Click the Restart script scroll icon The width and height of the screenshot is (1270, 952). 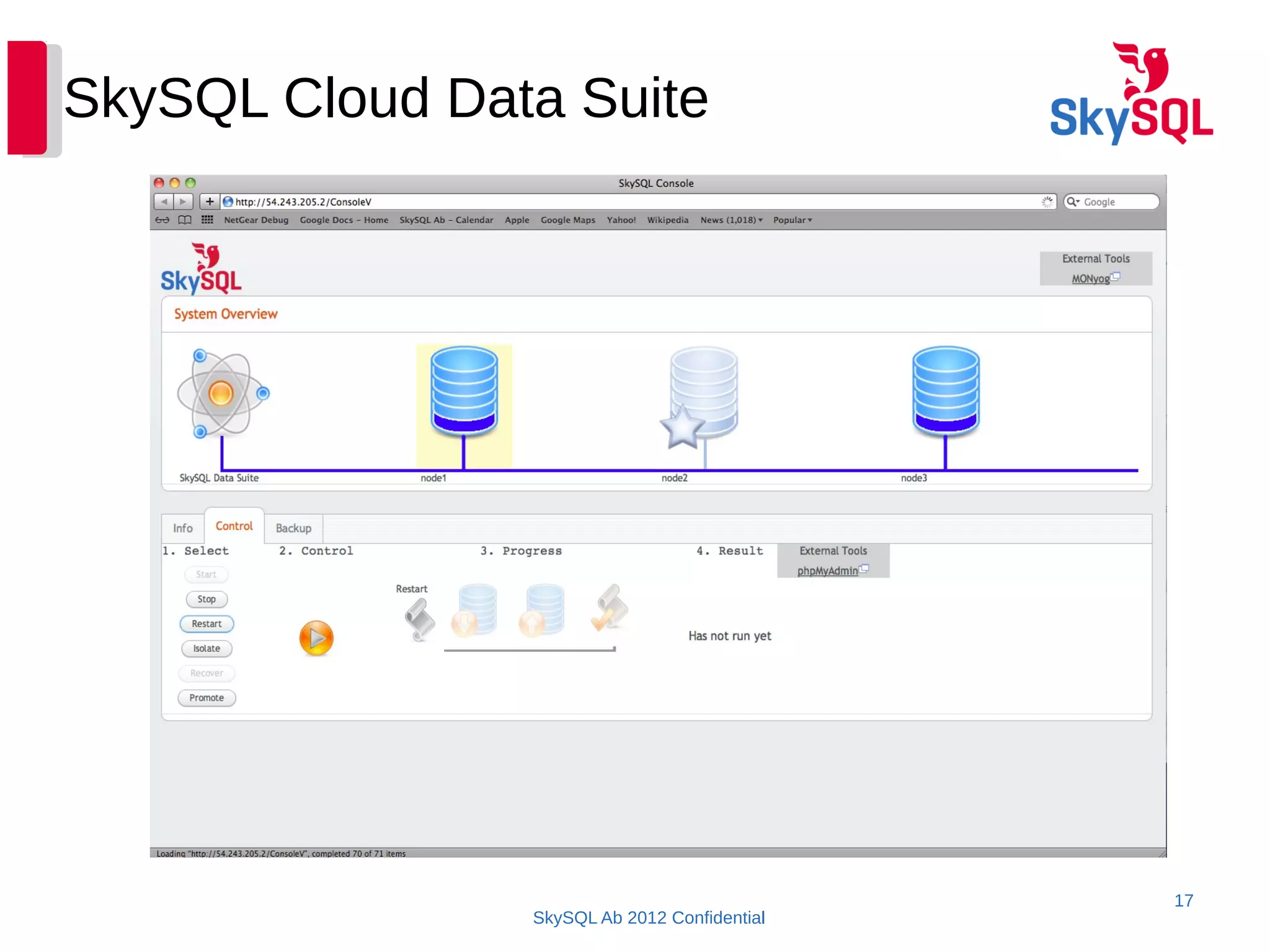(419, 620)
